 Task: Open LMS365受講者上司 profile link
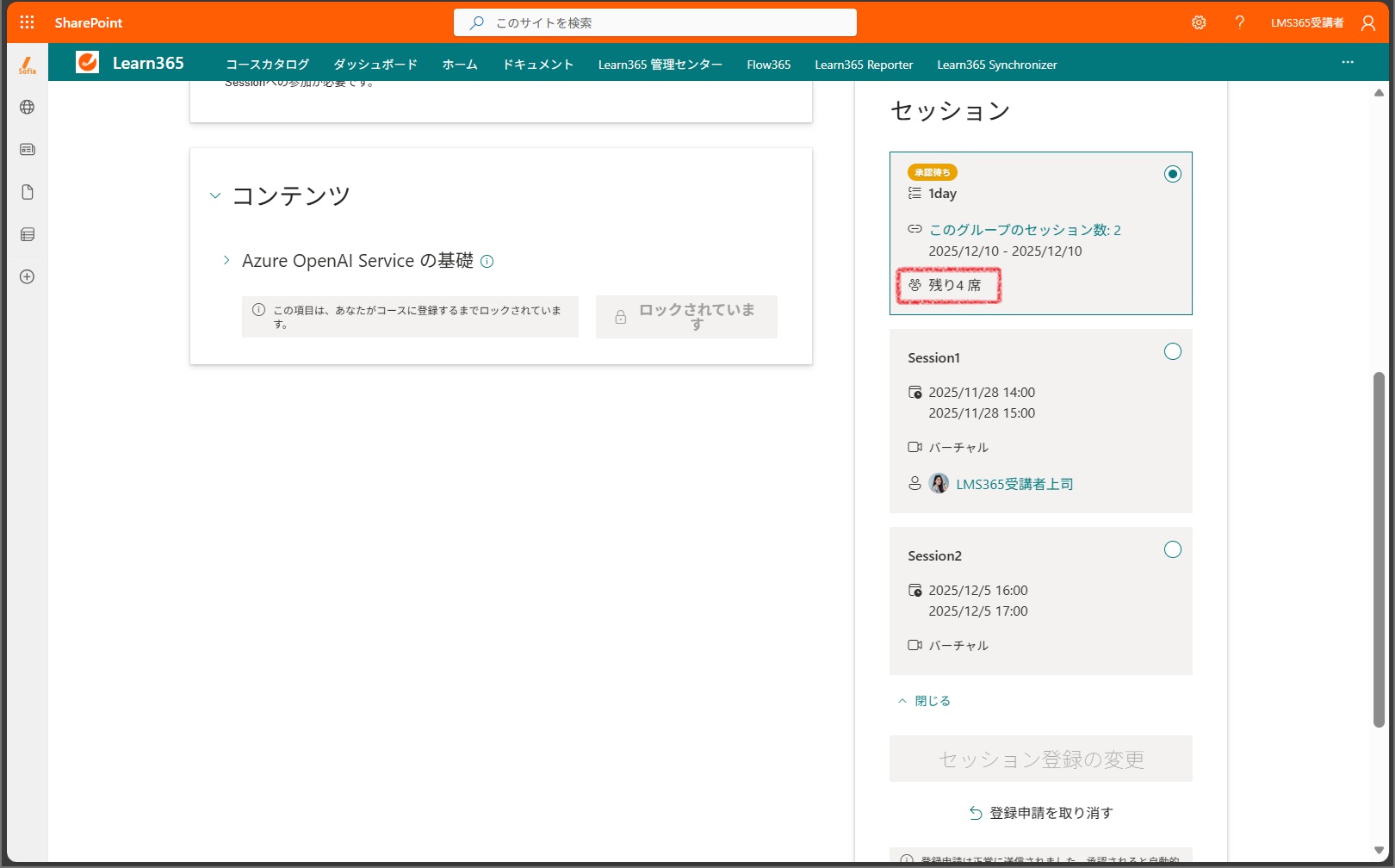click(x=1014, y=484)
